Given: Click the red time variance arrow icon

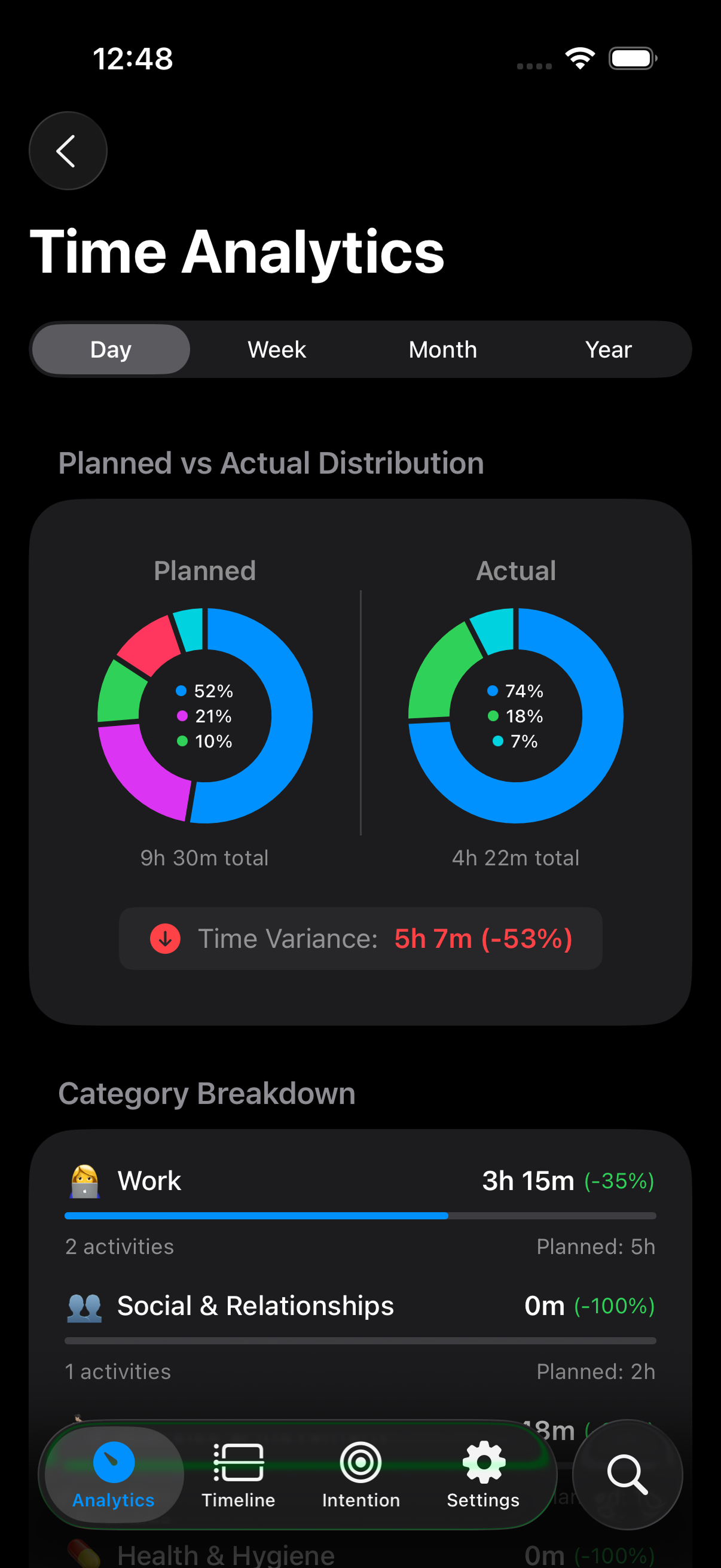Looking at the screenshot, I should pos(164,939).
